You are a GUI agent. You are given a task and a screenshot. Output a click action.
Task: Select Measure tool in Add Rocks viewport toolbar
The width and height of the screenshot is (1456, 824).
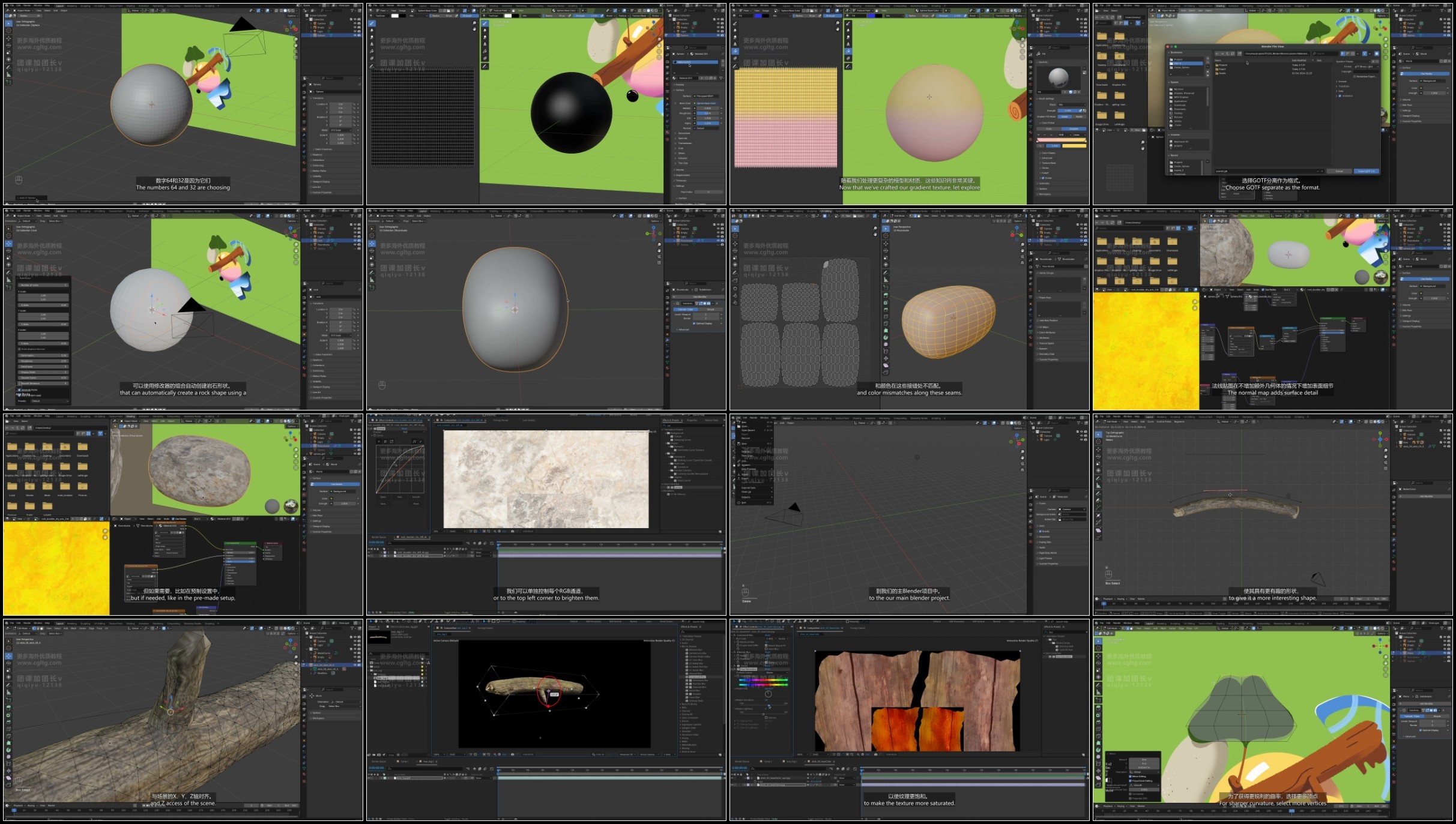pos(8,280)
